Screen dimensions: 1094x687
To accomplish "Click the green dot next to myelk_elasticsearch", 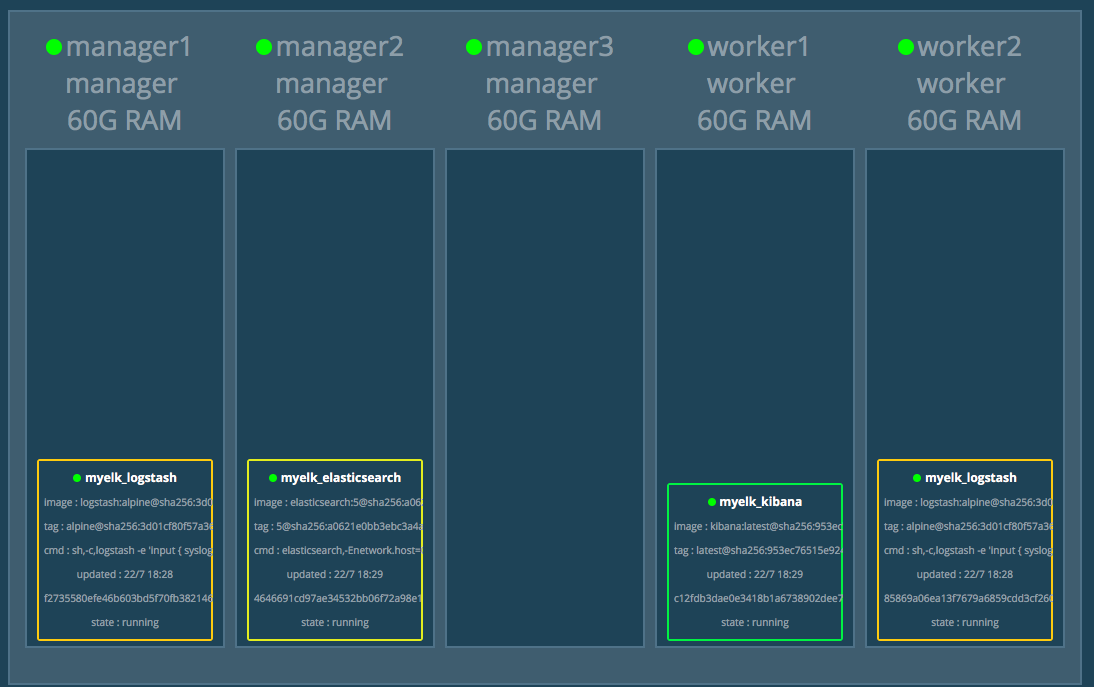I will pos(273,478).
